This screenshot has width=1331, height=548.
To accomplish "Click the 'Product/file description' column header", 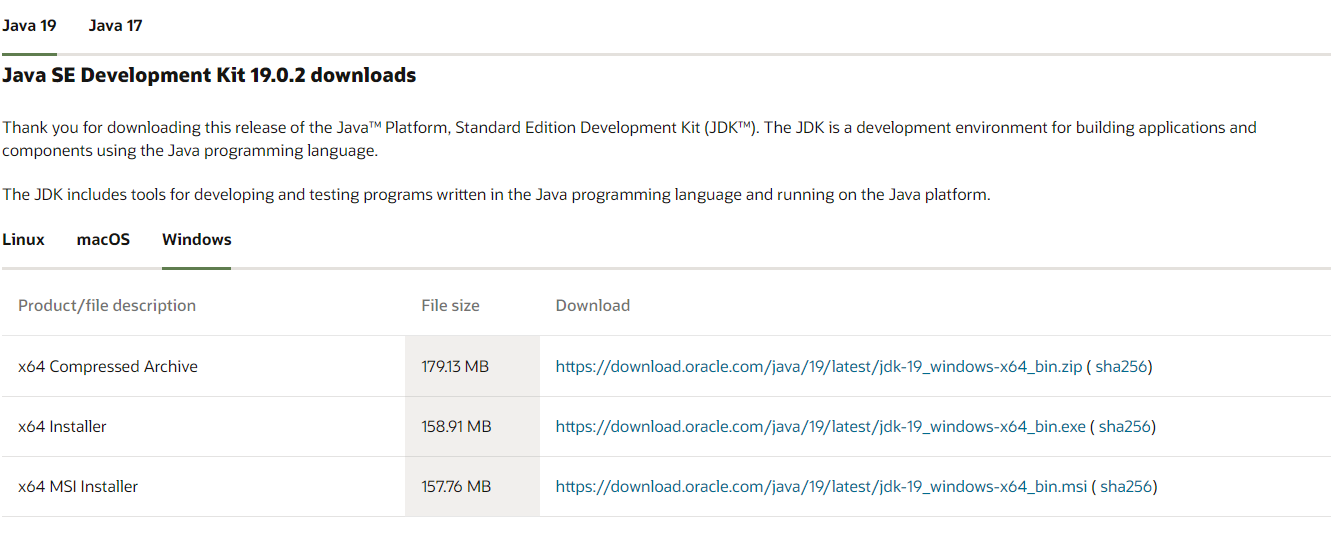I will pyautogui.click(x=107, y=306).
